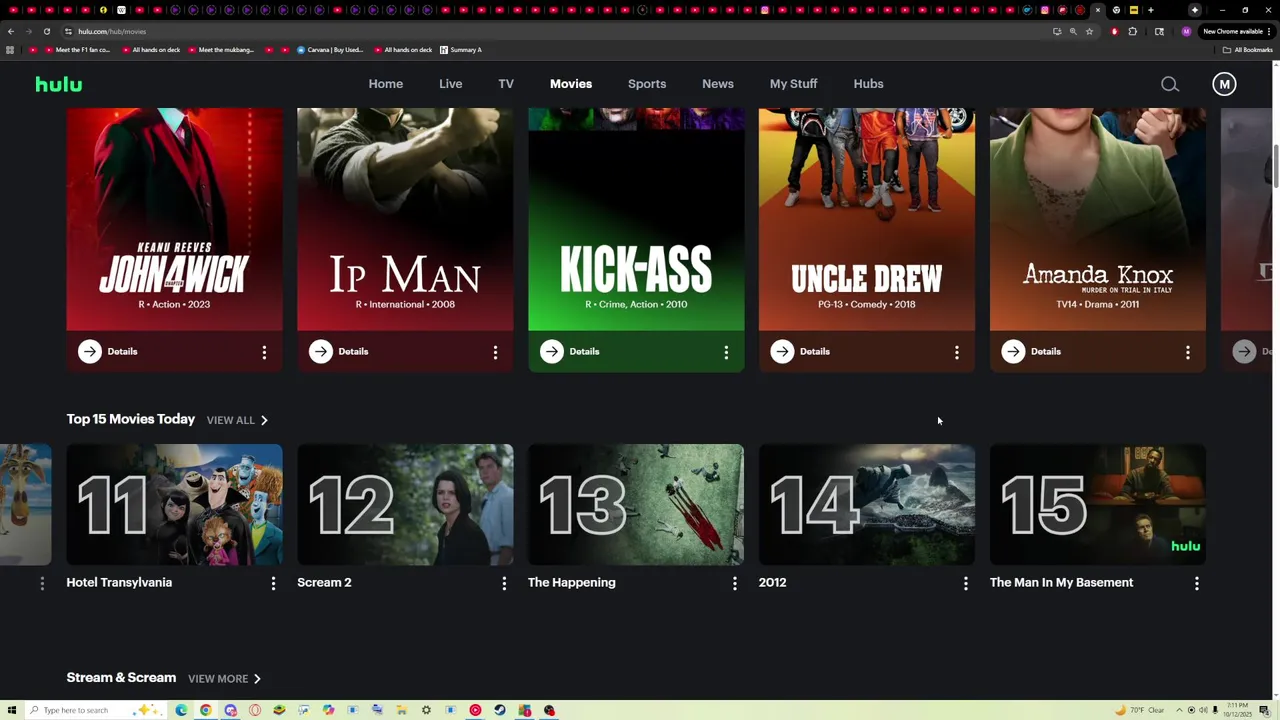
Task: Open Scream 2 more options dots
Action: click(504, 583)
